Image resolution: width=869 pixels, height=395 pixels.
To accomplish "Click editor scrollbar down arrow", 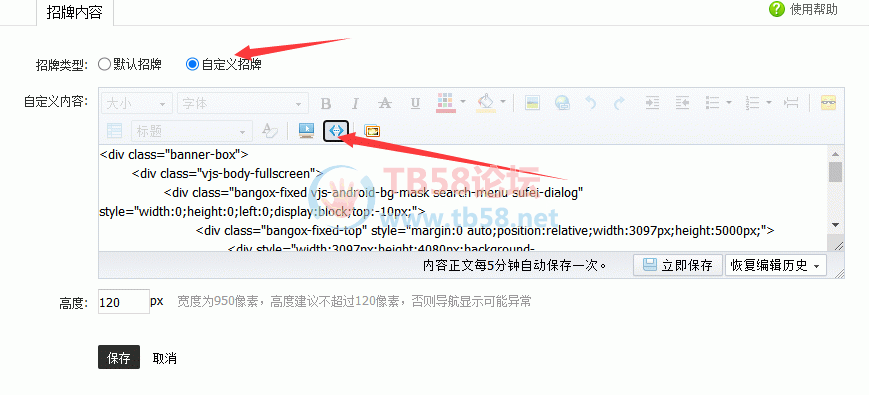I will pyautogui.click(x=836, y=224).
